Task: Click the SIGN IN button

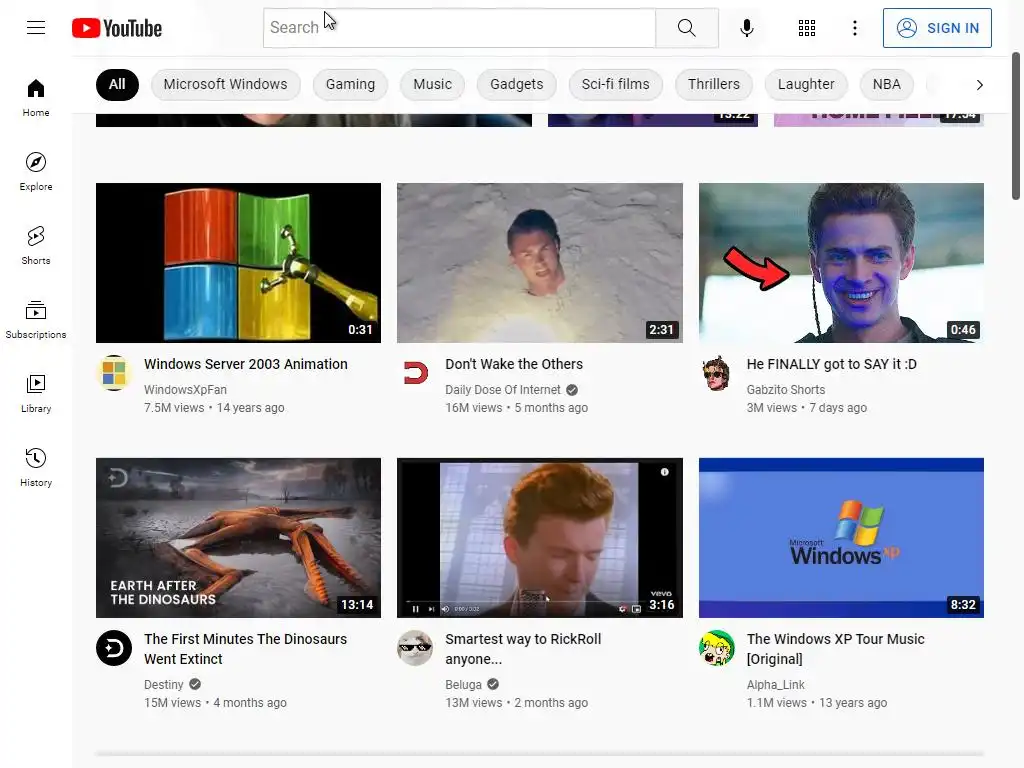Action: coord(937,28)
